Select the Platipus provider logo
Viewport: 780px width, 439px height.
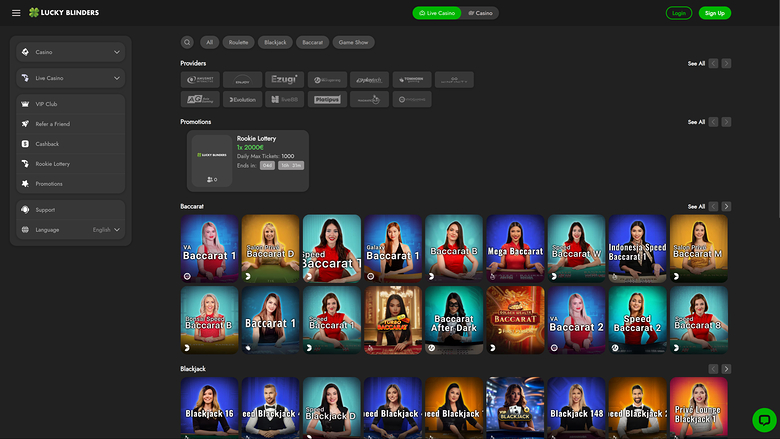click(326, 100)
